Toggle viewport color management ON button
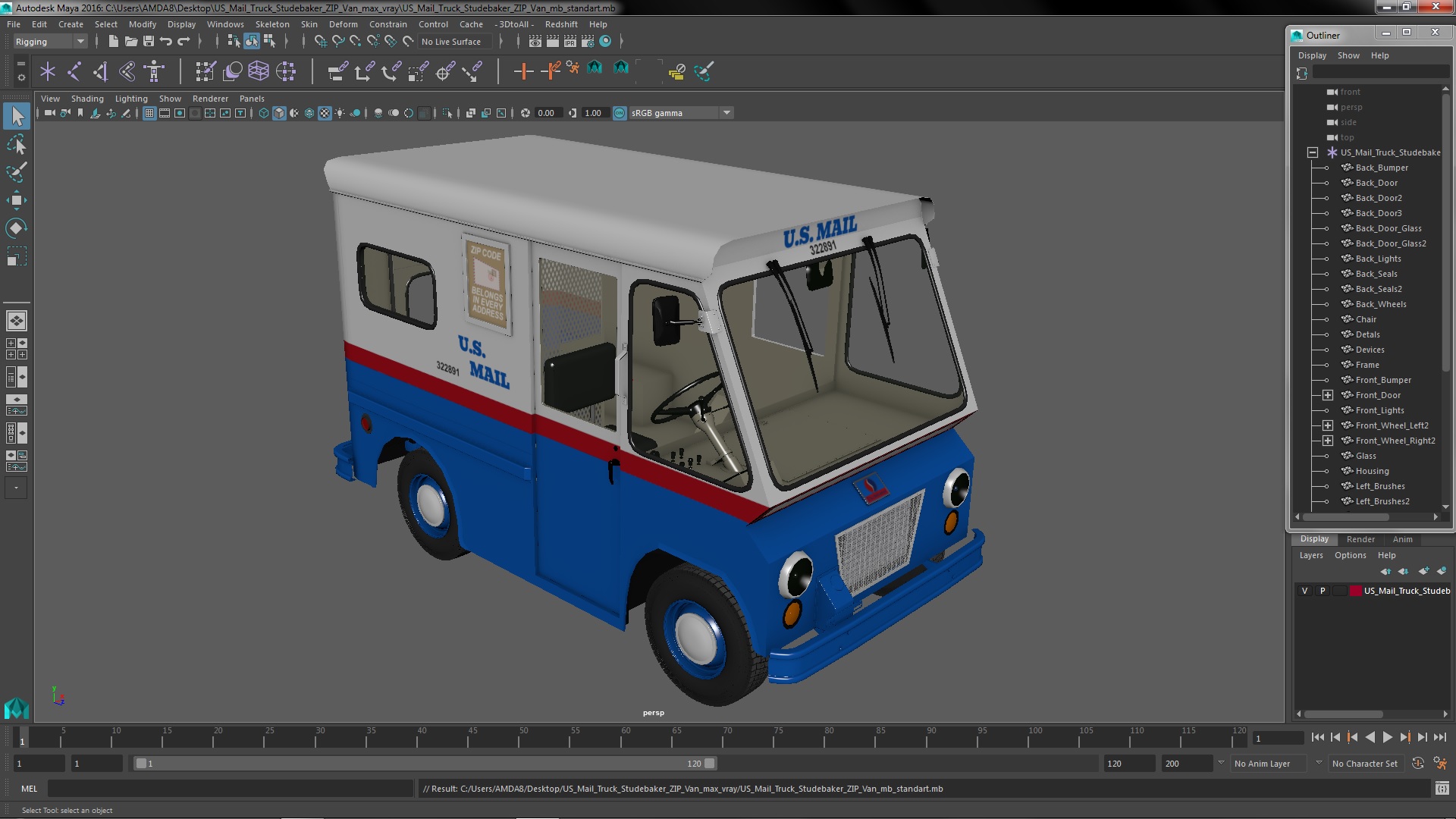The width and height of the screenshot is (1456, 819). tap(620, 113)
